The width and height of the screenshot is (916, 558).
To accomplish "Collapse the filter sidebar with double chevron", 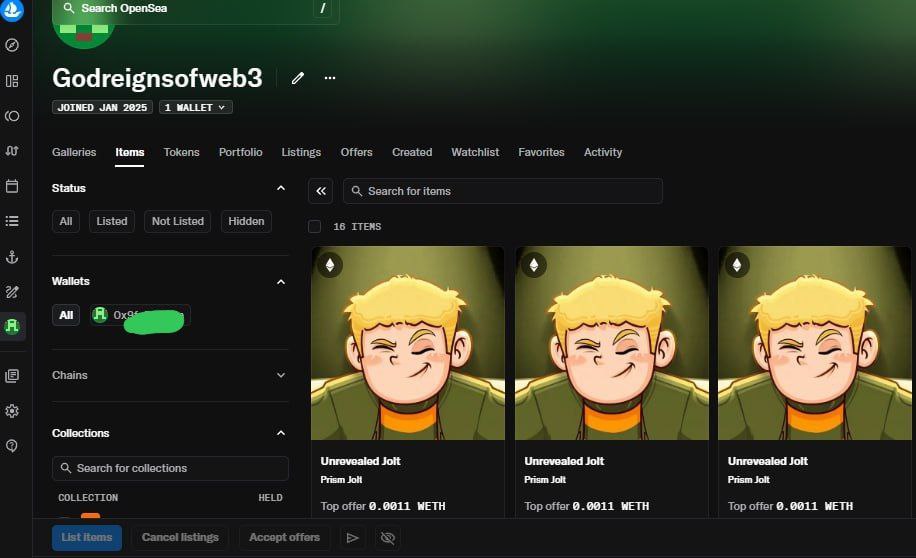I will point(321,191).
